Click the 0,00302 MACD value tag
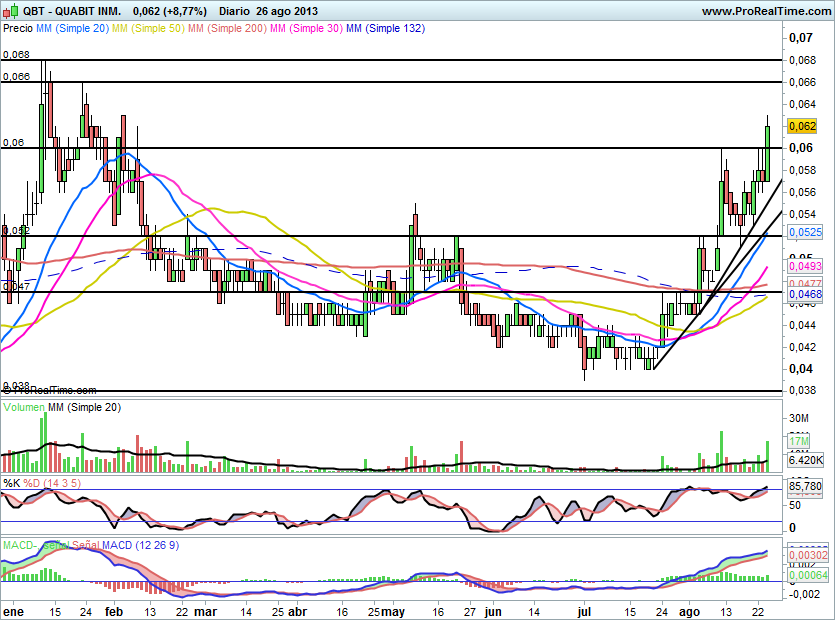The width and height of the screenshot is (835, 620). tap(808, 554)
